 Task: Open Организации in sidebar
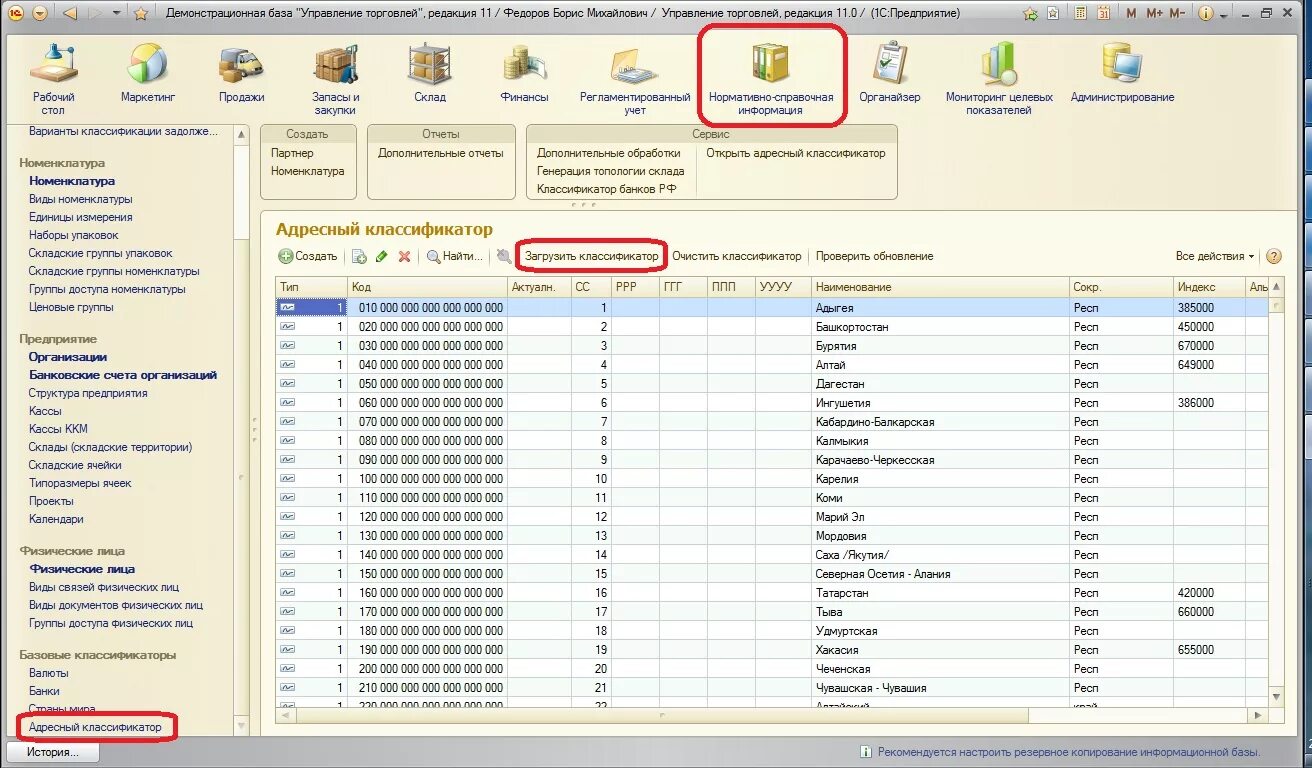click(68, 357)
